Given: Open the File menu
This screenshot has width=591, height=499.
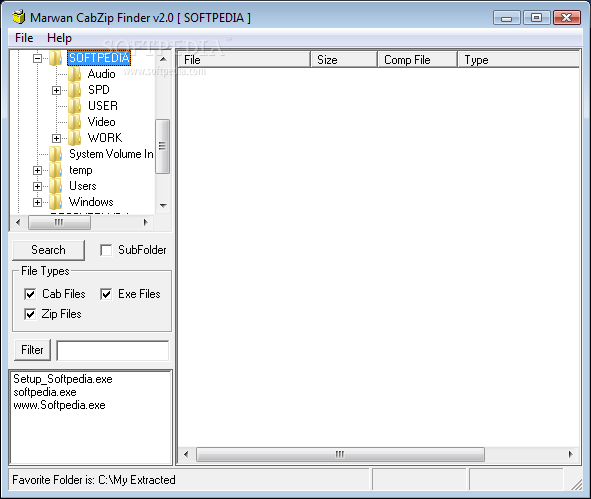Looking at the screenshot, I should (24, 38).
